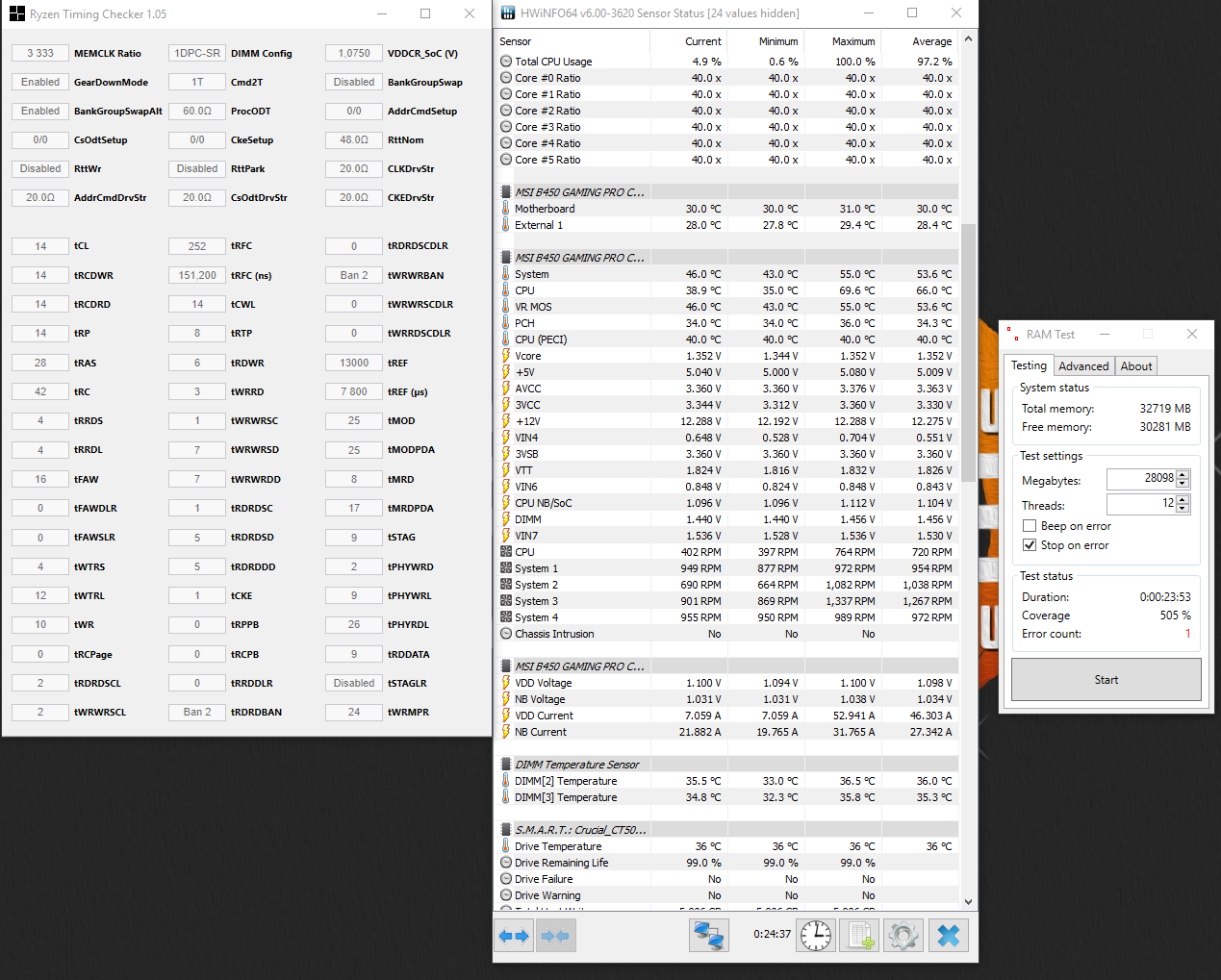This screenshot has width=1221, height=980.
Task: Click the expand columns arrows icon in HWiNFO
Action: tap(515, 936)
